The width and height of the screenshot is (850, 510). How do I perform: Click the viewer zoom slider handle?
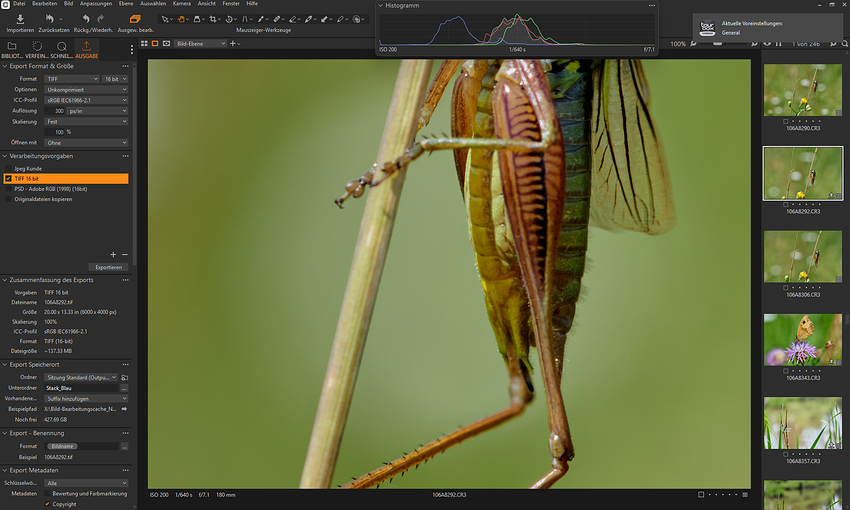(717, 43)
